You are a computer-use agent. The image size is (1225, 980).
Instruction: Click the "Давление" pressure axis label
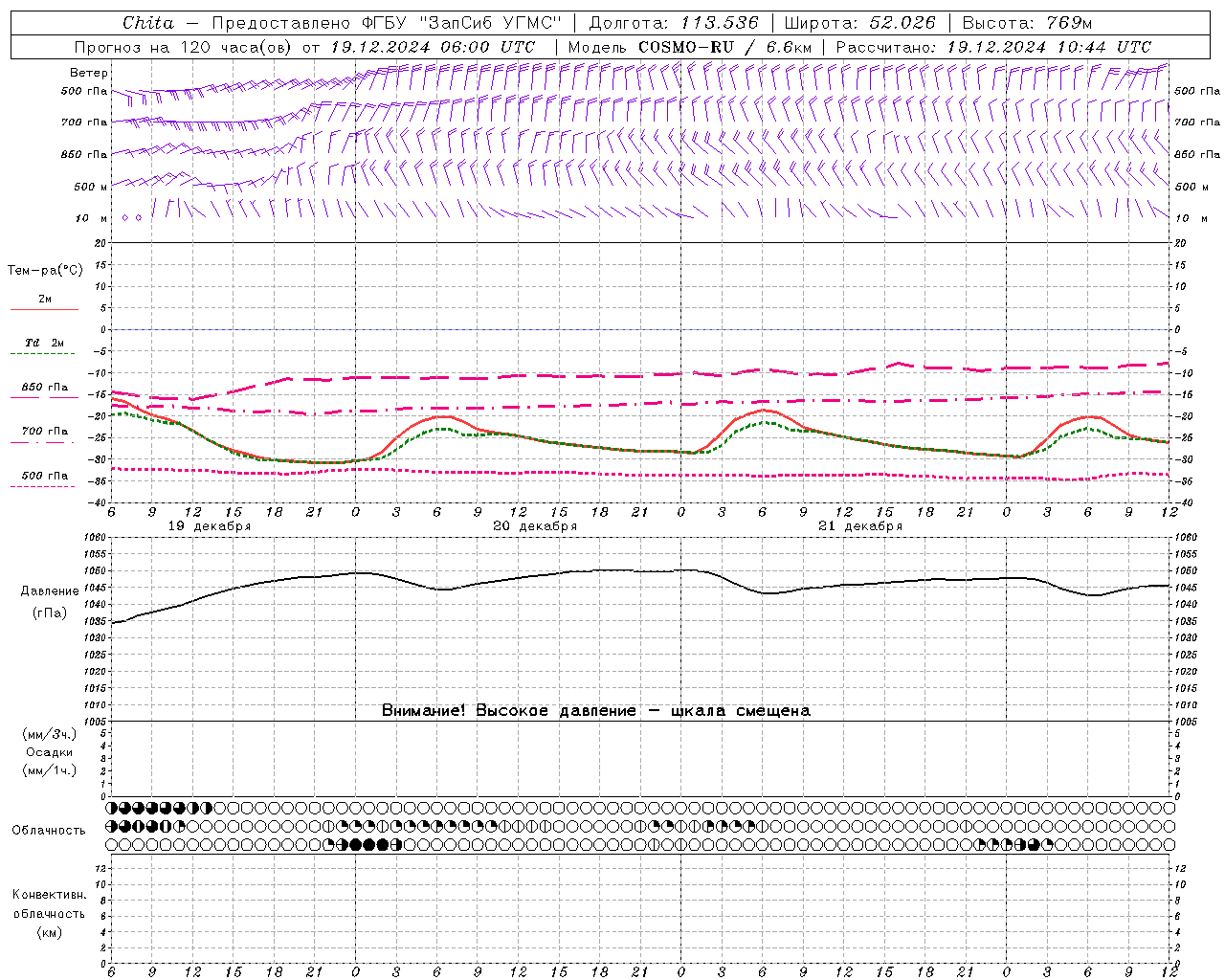pos(50,591)
